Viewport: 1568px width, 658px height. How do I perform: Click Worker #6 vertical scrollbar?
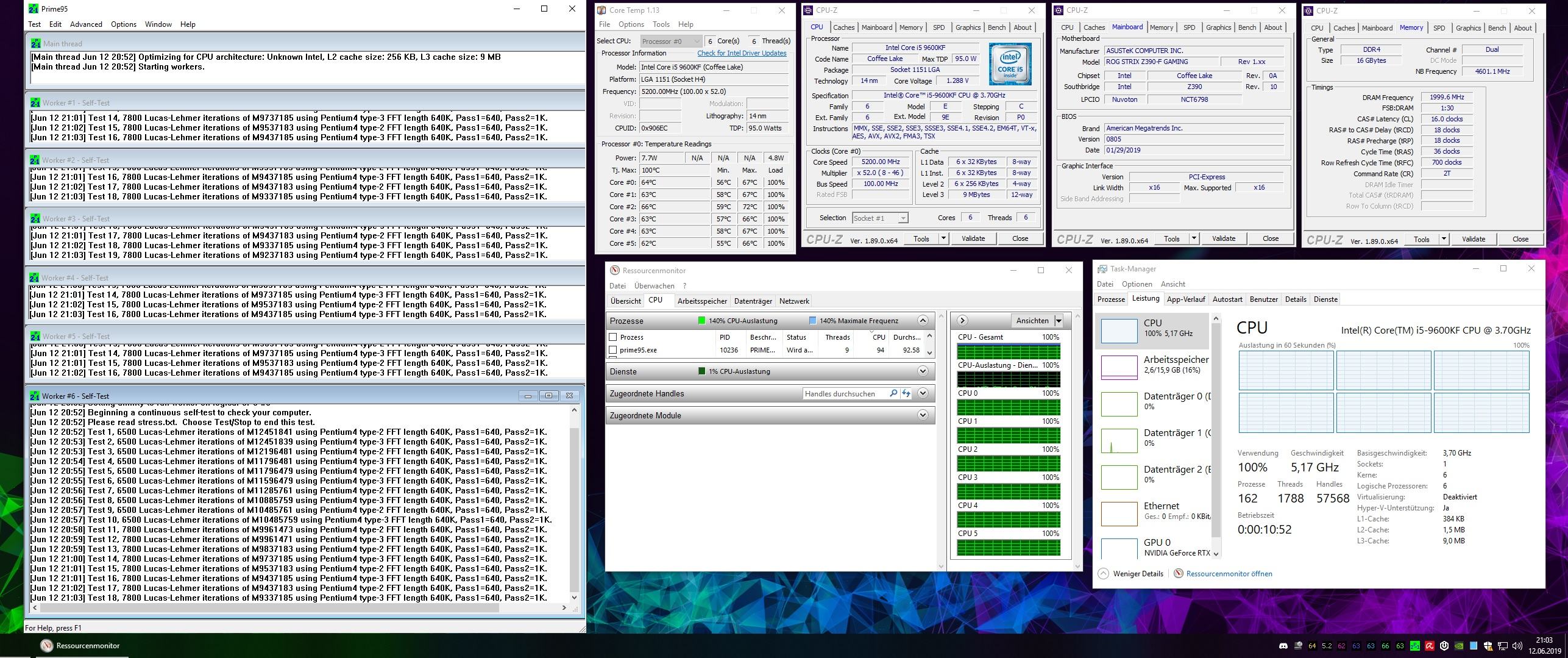tap(573, 503)
